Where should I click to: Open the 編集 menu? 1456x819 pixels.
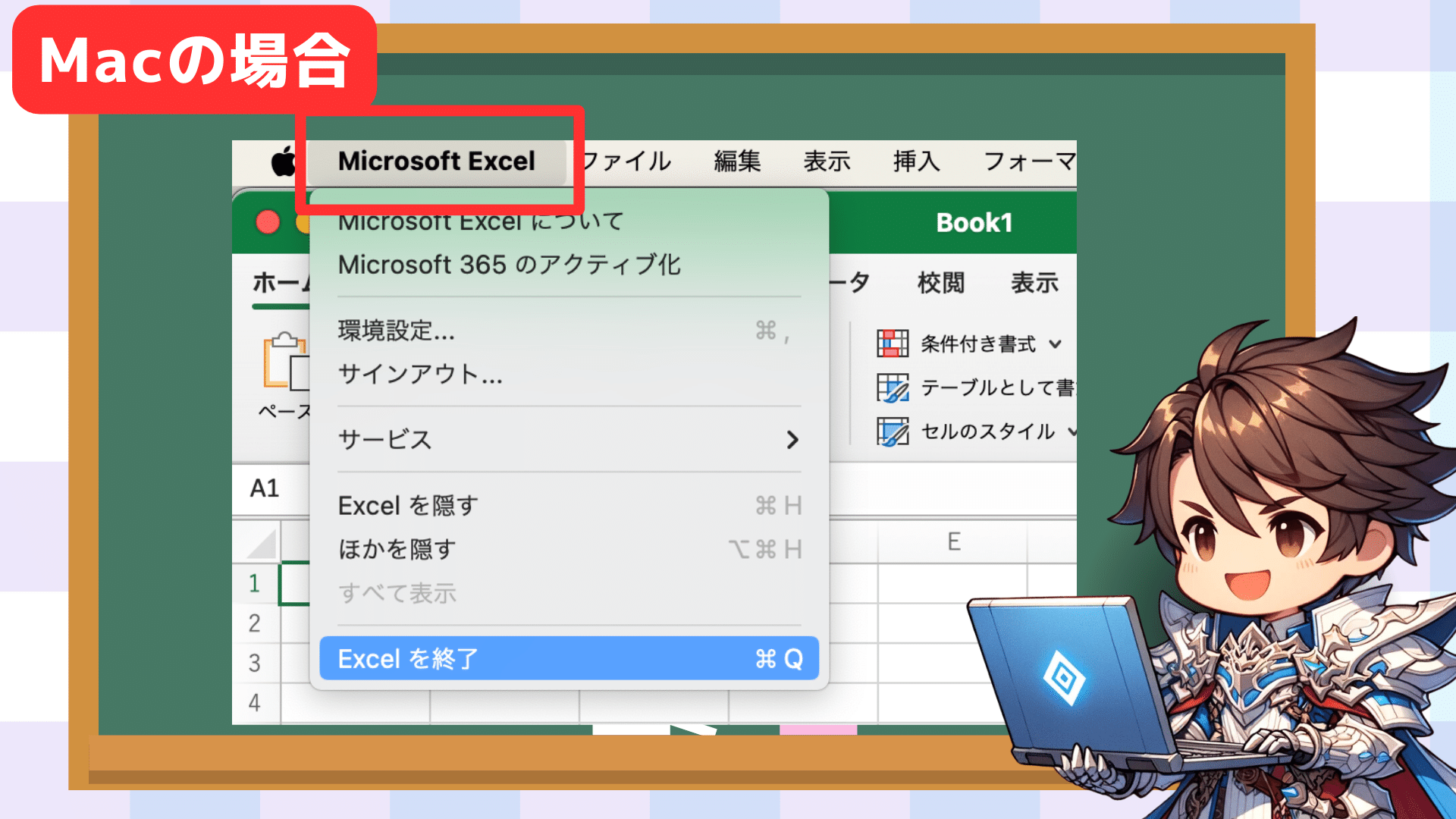(737, 162)
